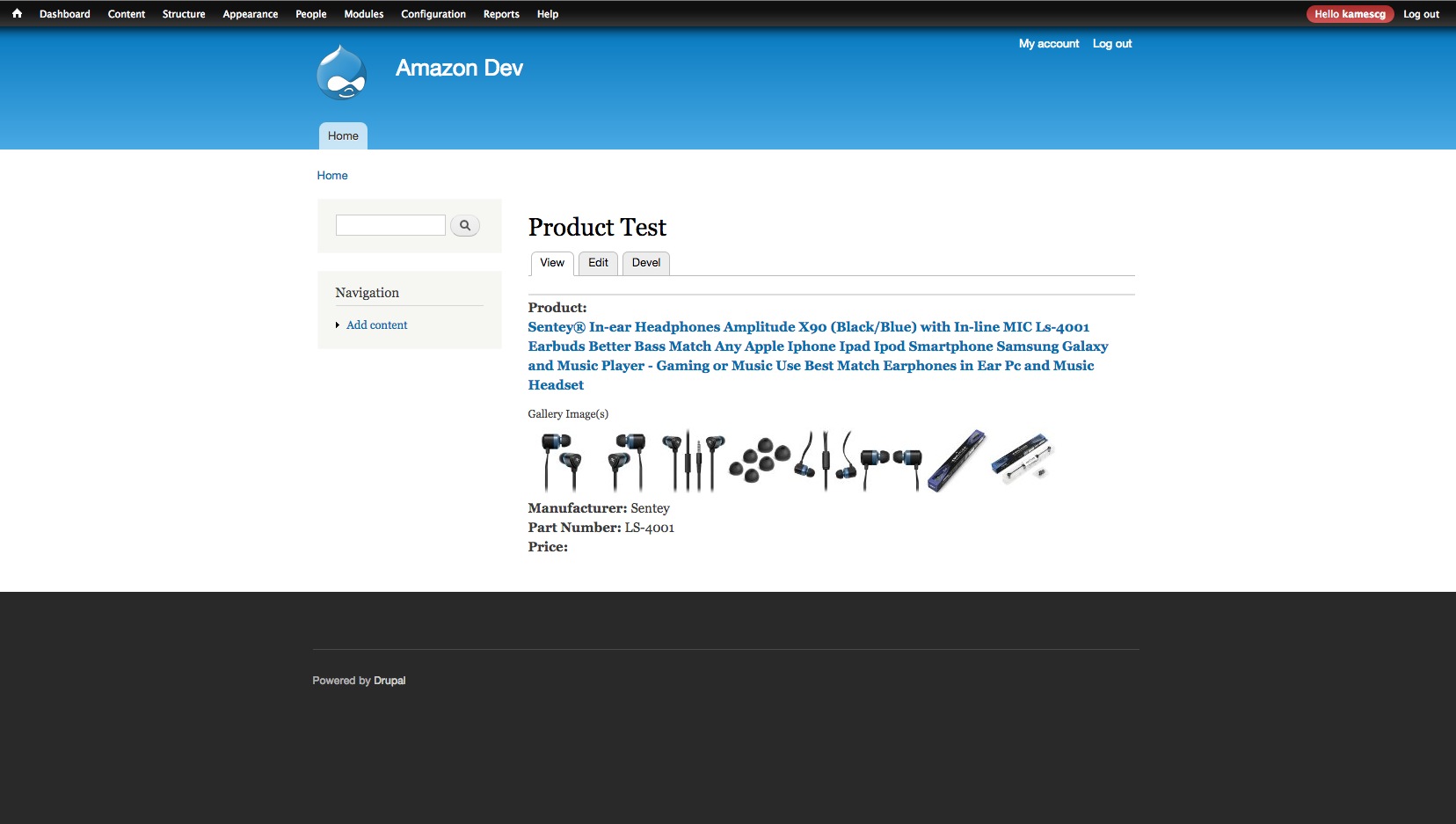Screen dimensions: 1456x824
Task: Open the Help admin menu item
Action: (x=548, y=14)
